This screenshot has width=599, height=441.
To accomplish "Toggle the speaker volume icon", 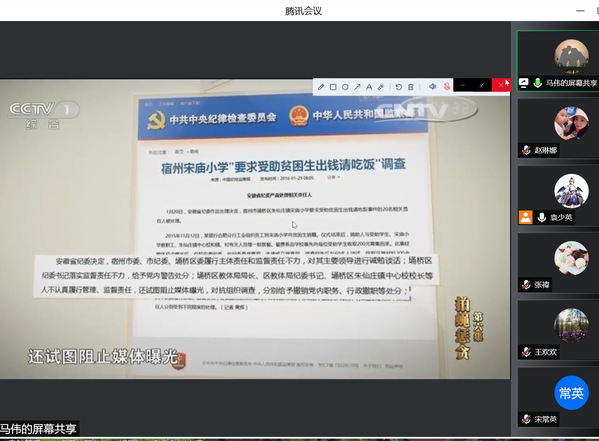I will pos(432,87).
